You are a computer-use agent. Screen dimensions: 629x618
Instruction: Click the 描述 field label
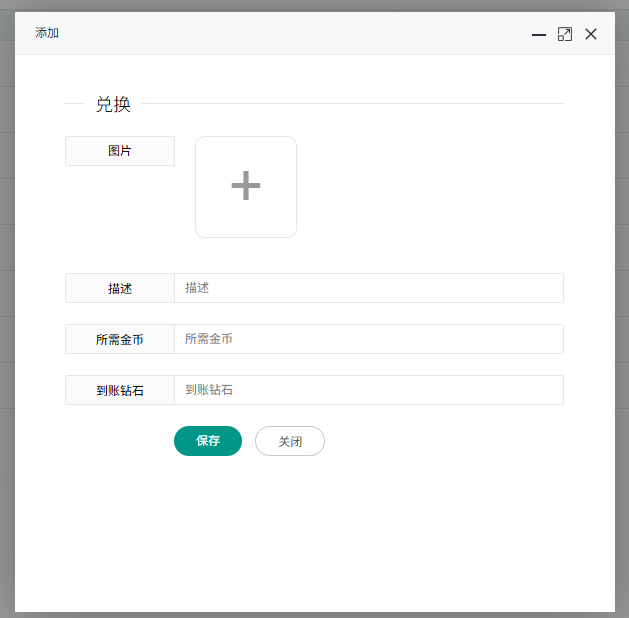tap(120, 288)
